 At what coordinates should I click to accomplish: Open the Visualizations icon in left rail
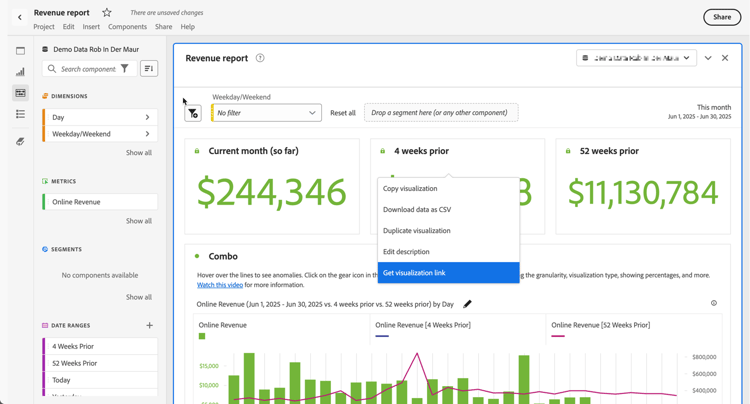pyautogui.click(x=20, y=72)
